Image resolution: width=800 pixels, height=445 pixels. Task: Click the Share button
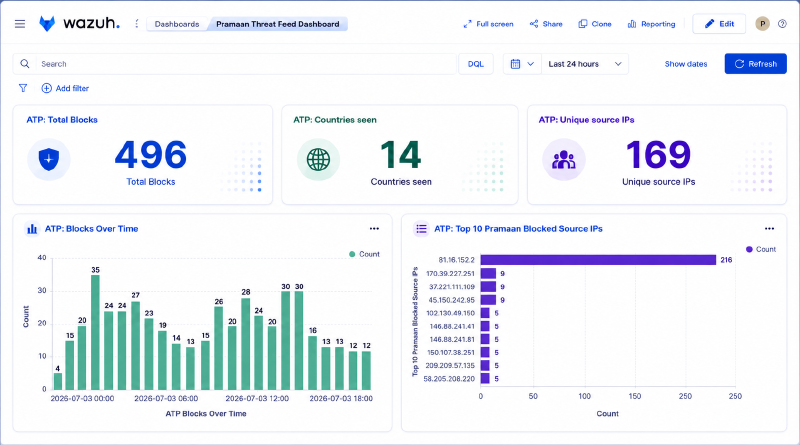pyautogui.click(x=546, y=24)
